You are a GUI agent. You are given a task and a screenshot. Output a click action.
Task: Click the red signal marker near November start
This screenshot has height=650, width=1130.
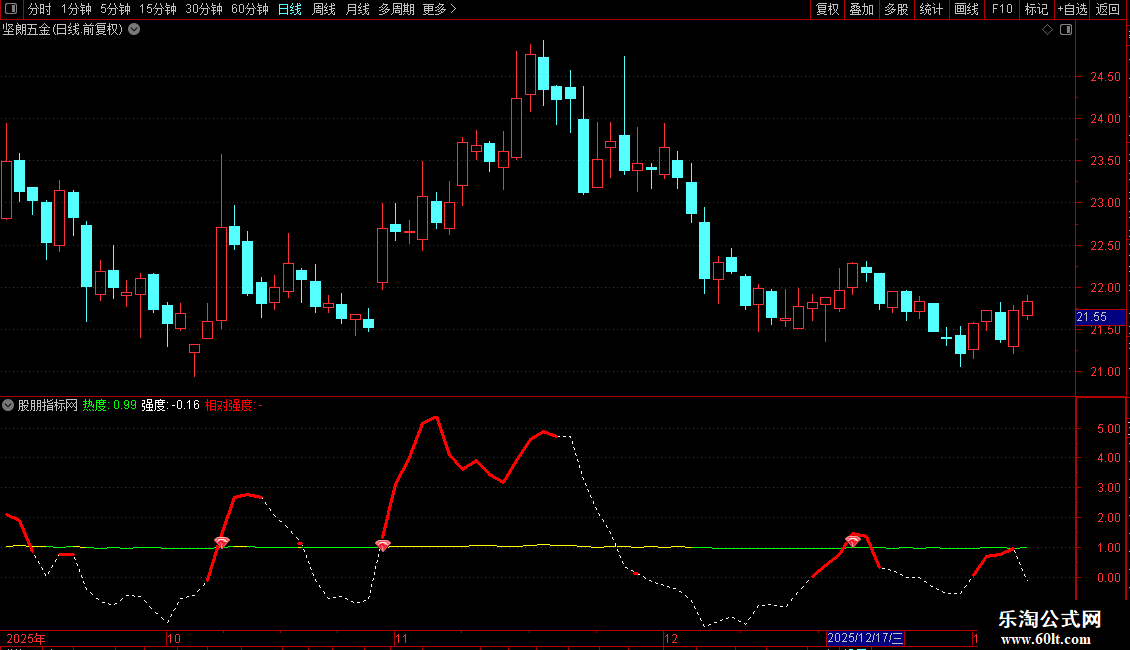(383, 546)
